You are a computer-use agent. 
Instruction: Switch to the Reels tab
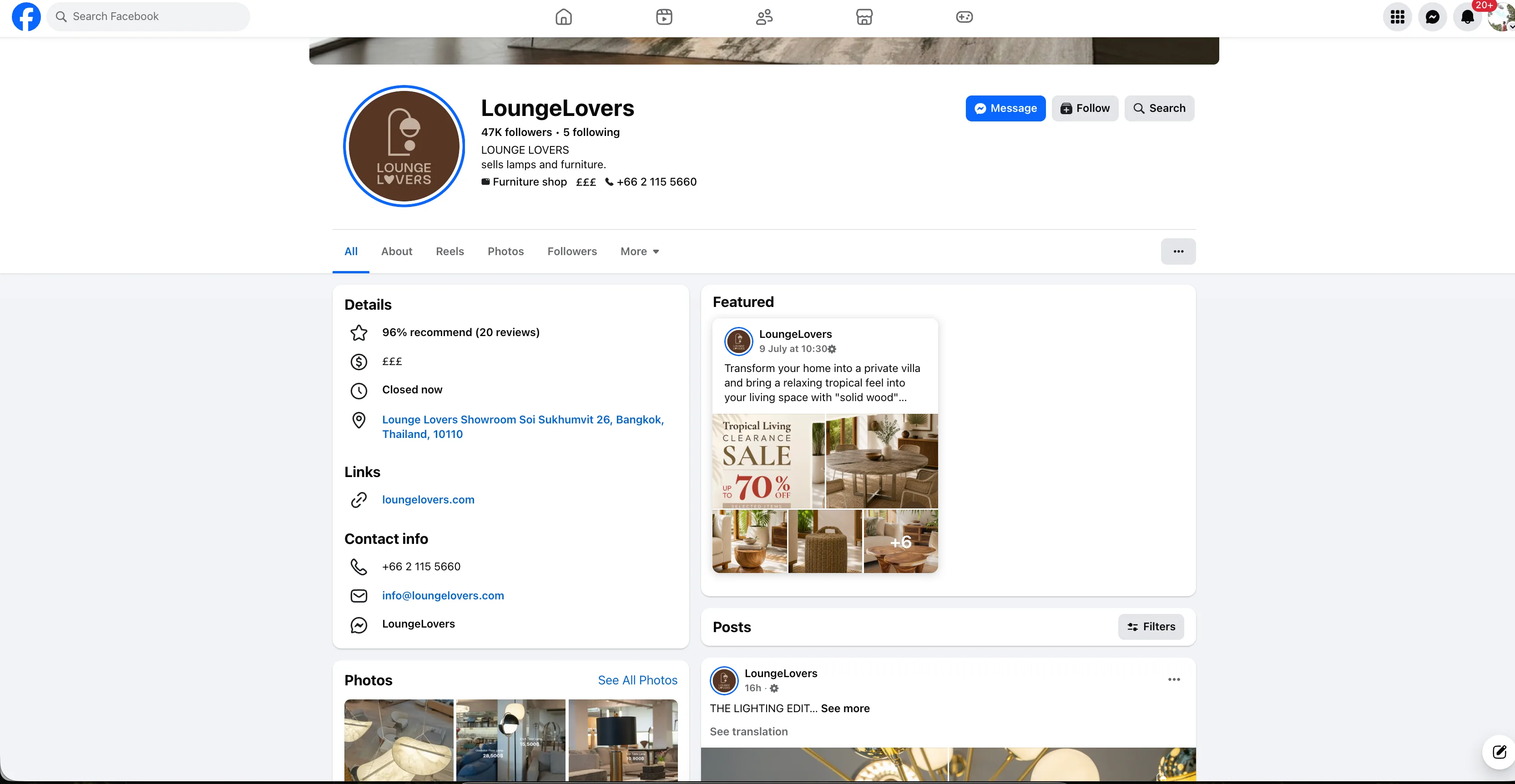coord(450,251)
